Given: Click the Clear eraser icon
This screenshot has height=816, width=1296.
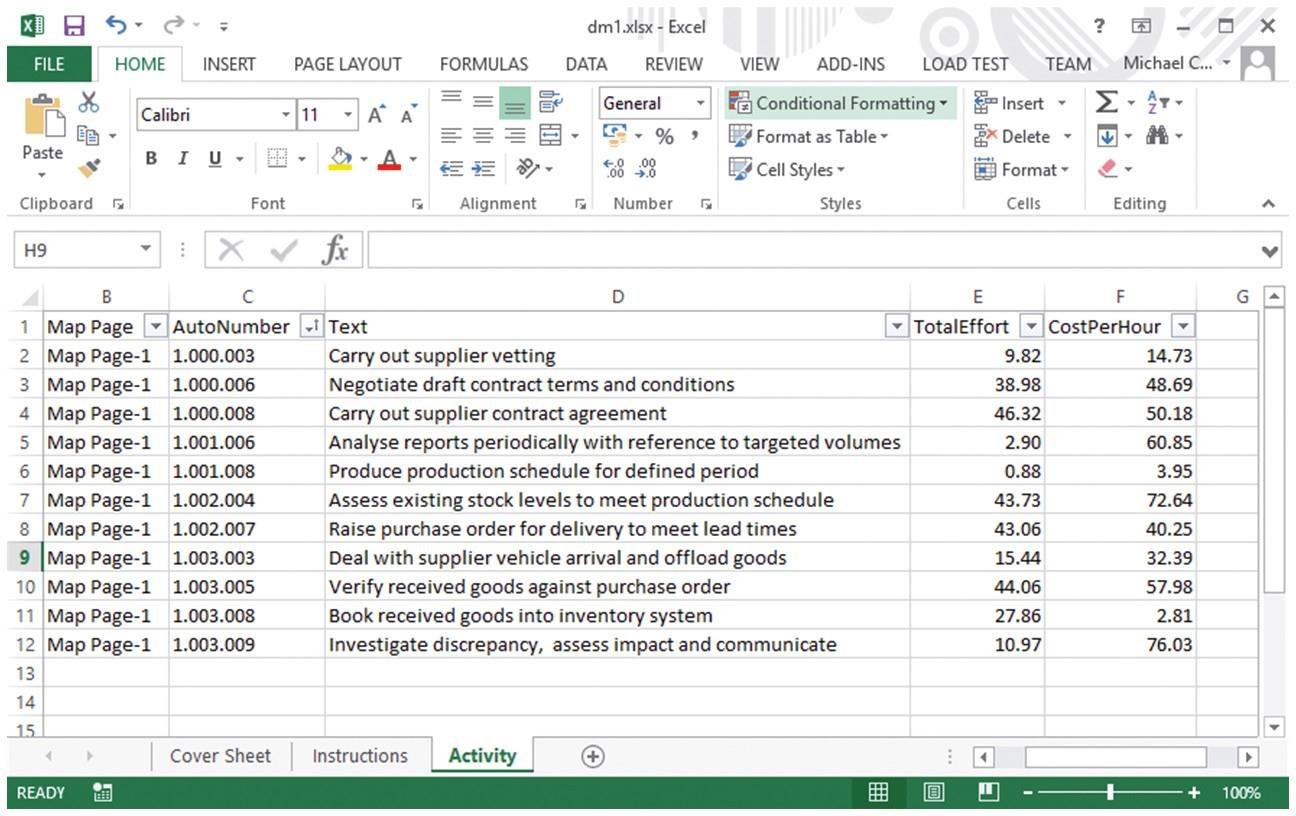Looking at the screenshot, I should [1108, 169].
